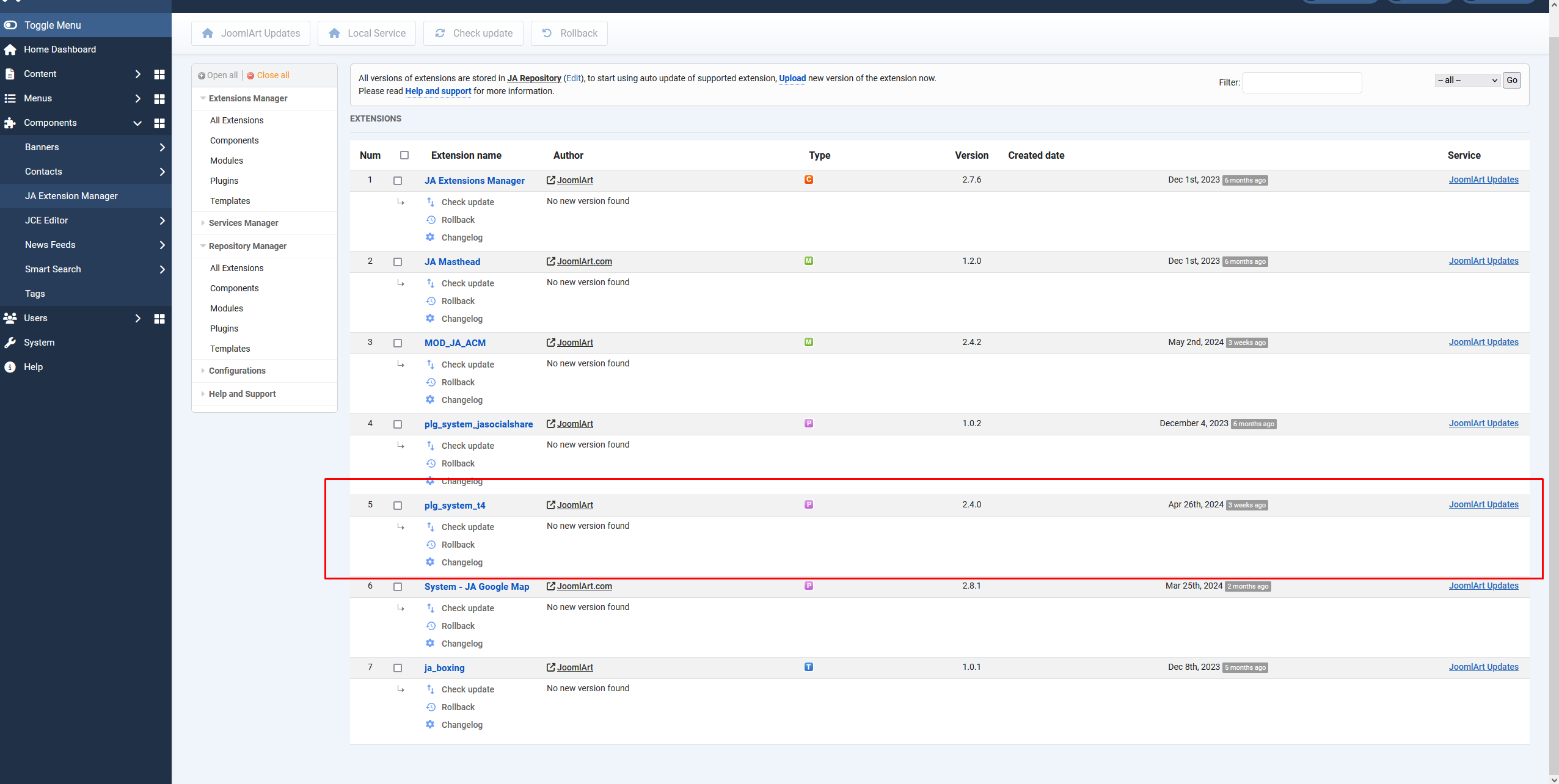
Task: Click the Content dashboard grid icon
Action: click(x=159, y=74)
